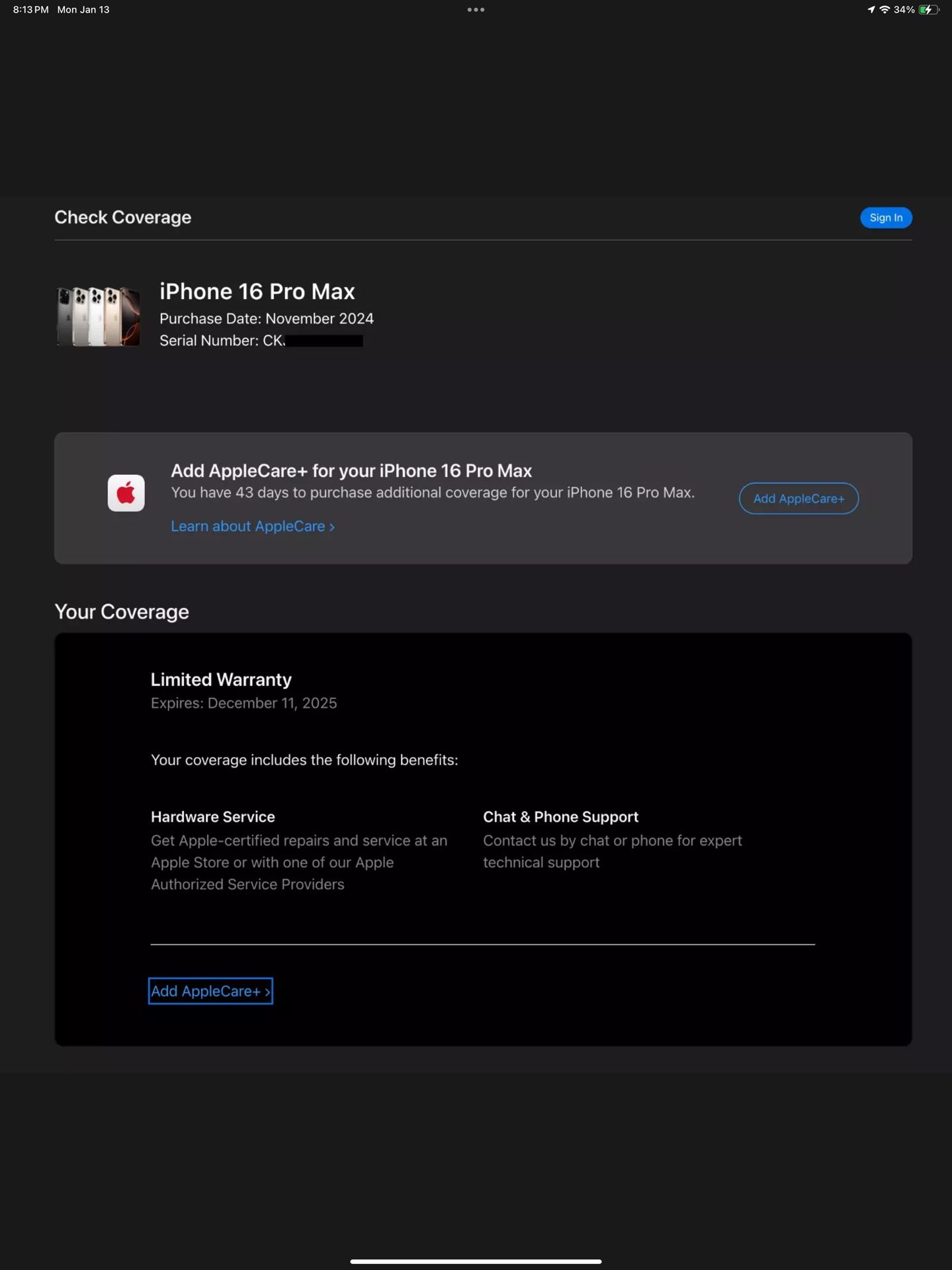Viewport: 952px width, 1270px height.
Task: Tap the charging battery icon
Action: coord(928,10)
